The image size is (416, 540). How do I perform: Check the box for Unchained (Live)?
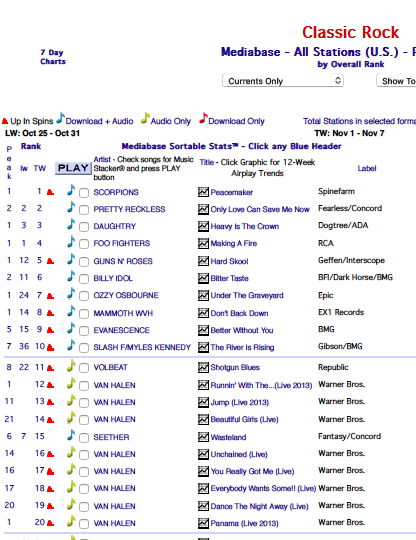pos(84,455)
